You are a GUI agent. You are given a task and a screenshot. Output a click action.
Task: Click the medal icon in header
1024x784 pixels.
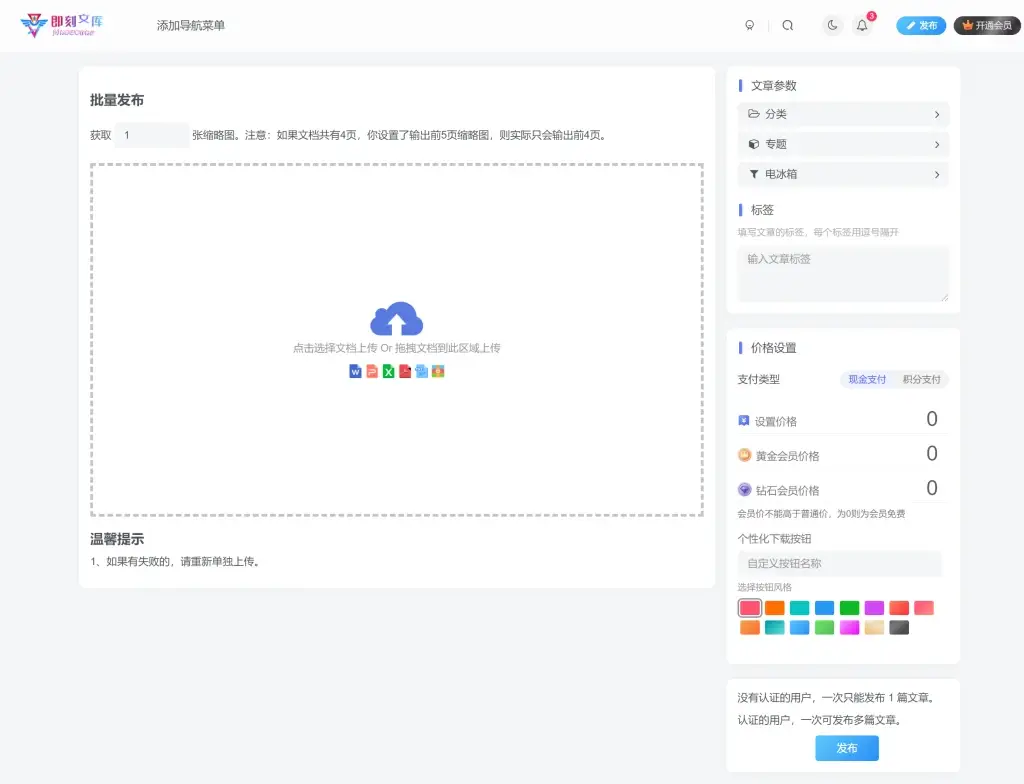point(749,26)
